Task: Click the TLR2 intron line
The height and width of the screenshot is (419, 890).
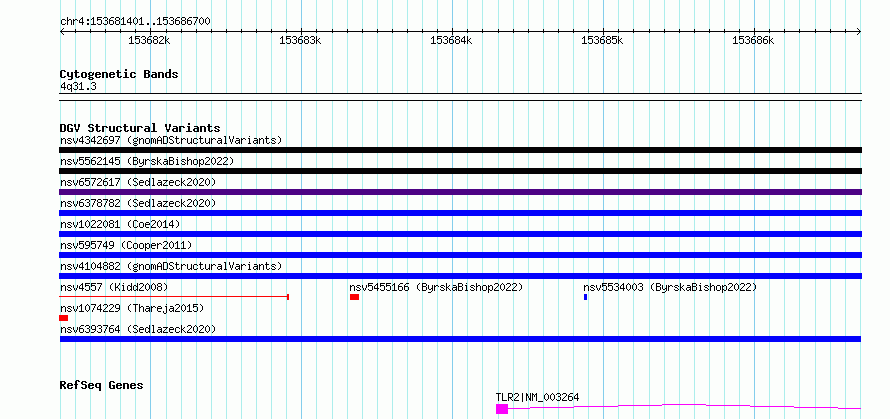Action: tap(685, 406)
